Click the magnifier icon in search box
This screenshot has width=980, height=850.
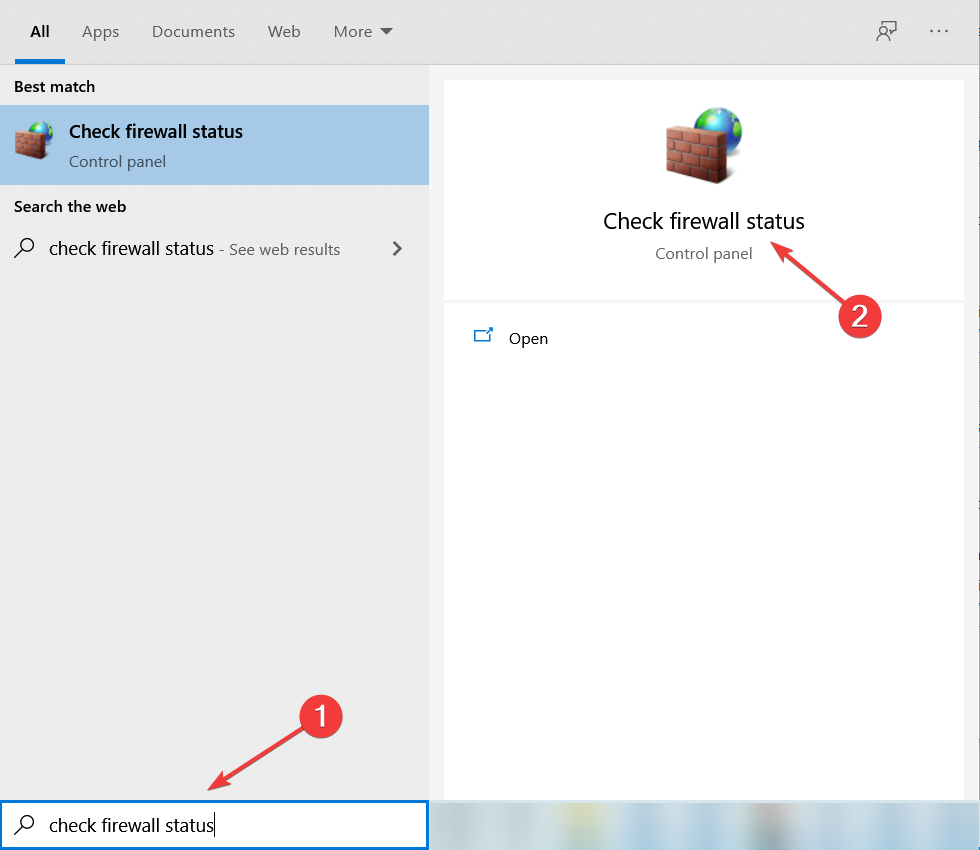pos(24,824)
